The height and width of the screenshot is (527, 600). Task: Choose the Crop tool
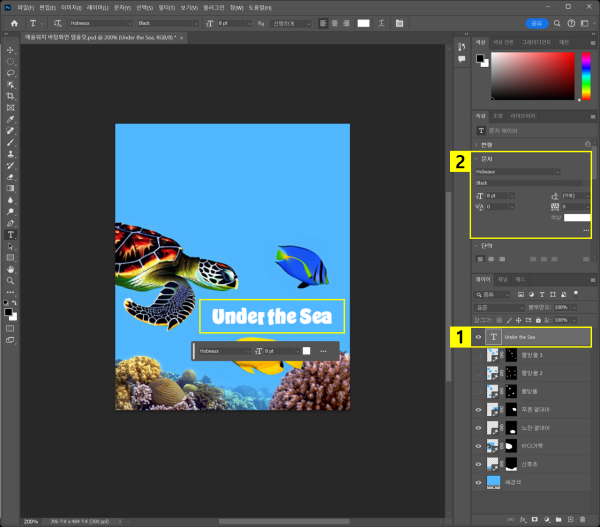(11, 96)
